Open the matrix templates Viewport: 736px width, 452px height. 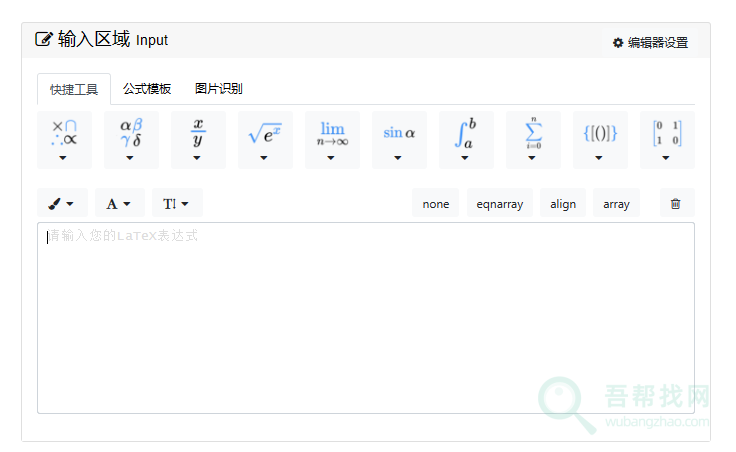click(x=667, y=140)
